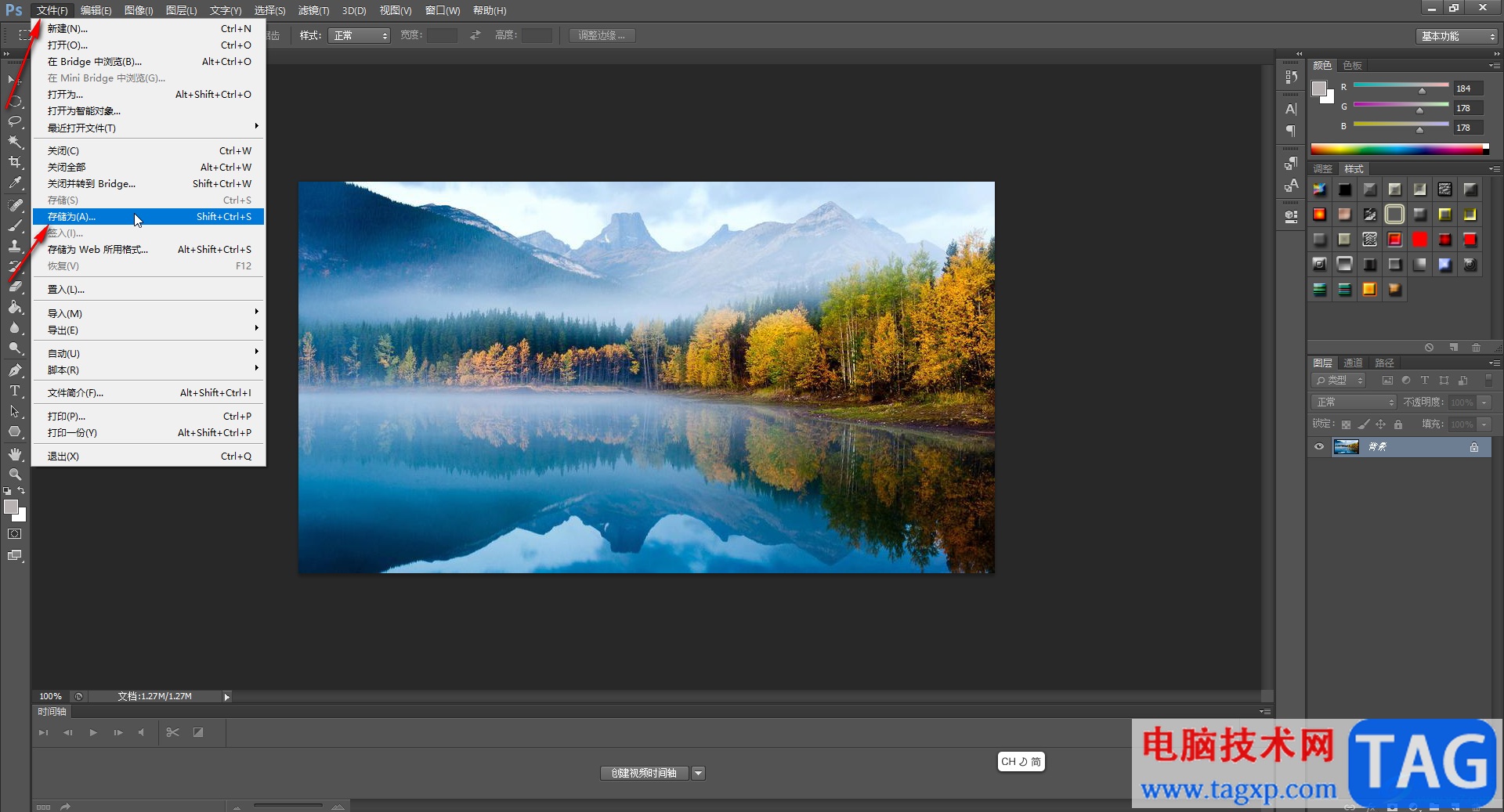Select the Horizontal Type tool
Screen dimensions: 1504x812
point(15,390)
